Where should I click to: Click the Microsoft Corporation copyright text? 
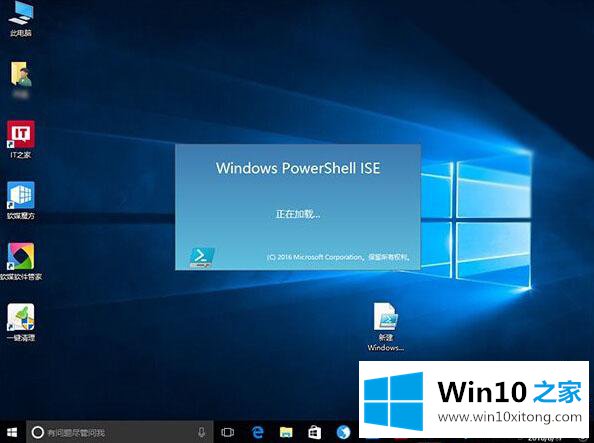pos(338,257)
